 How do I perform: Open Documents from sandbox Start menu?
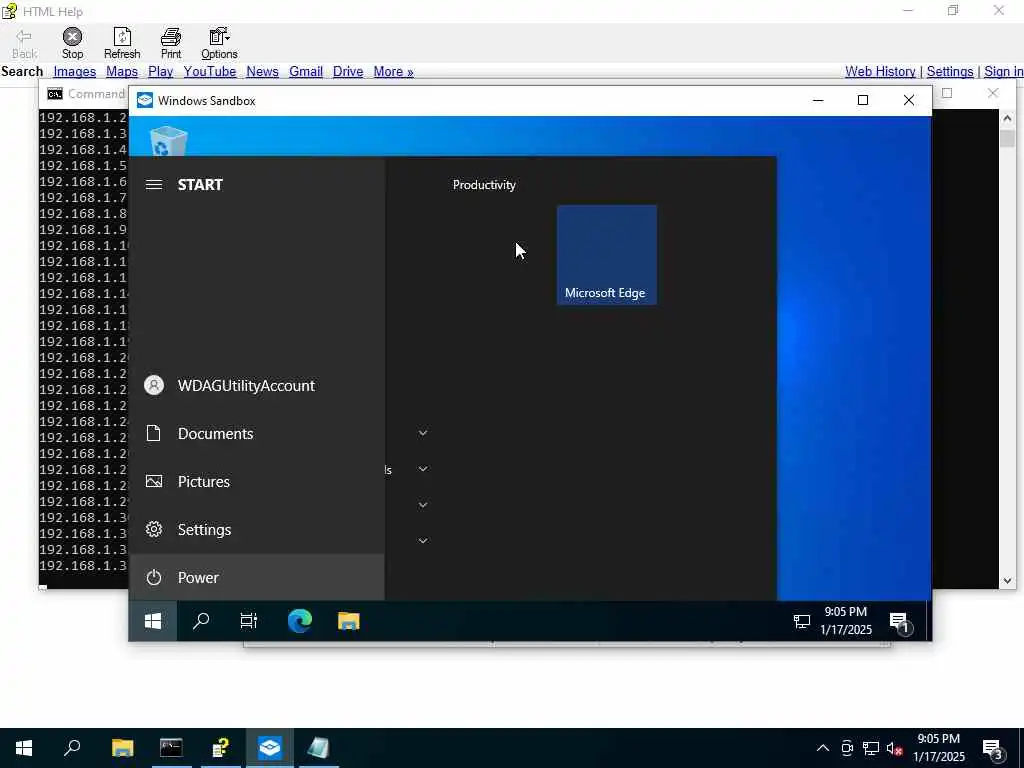pos(257,434)
